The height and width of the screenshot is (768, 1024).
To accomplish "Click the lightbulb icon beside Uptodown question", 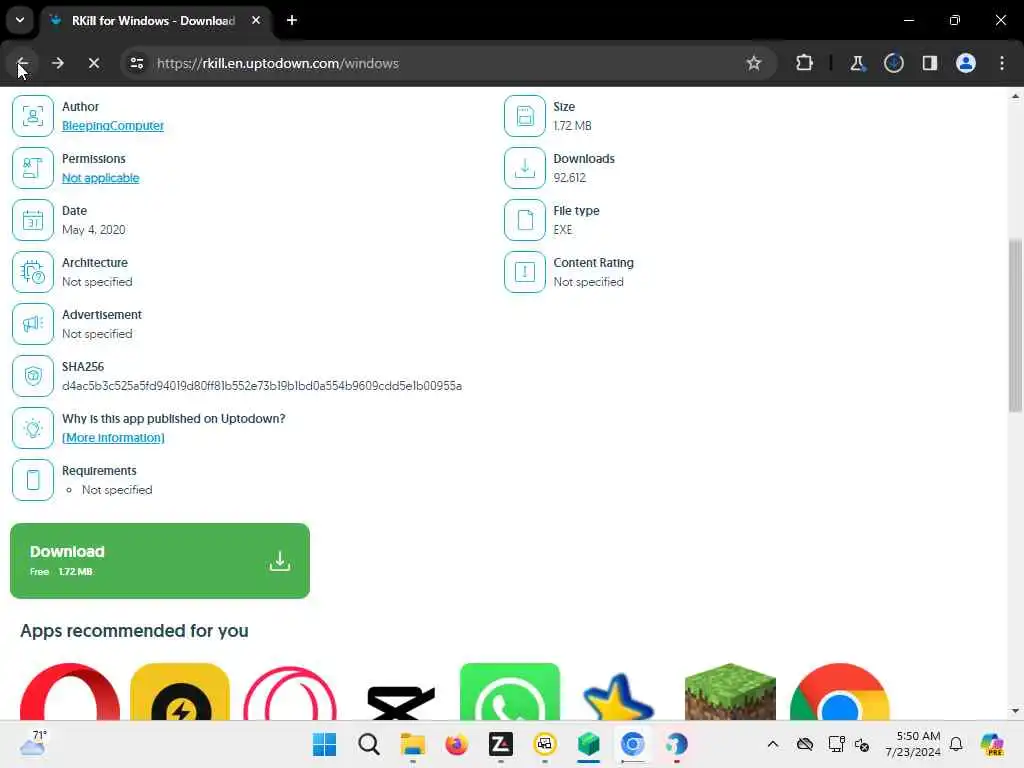I will [33, 428].
